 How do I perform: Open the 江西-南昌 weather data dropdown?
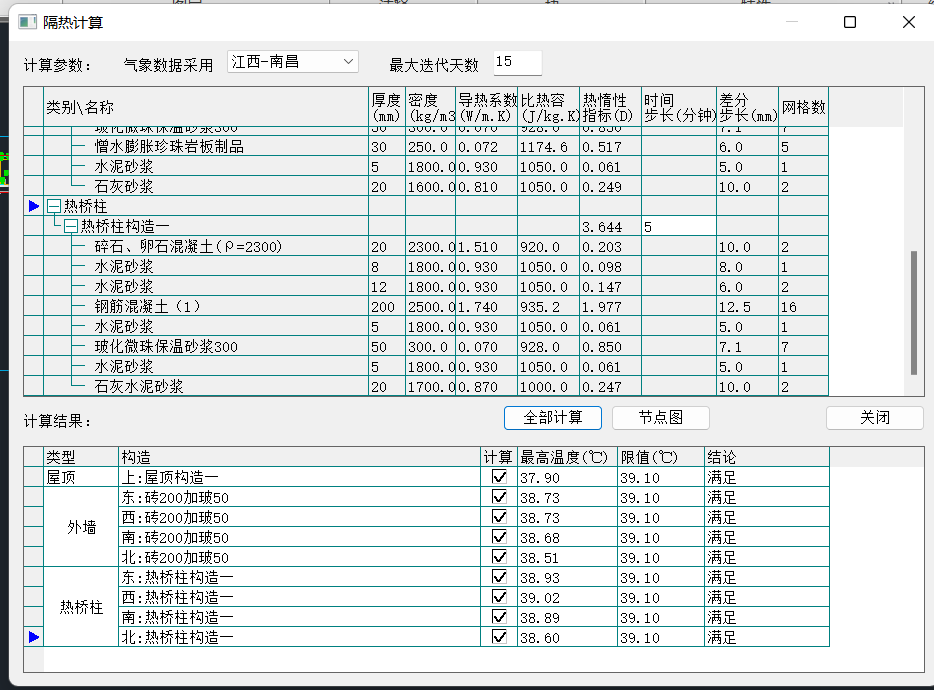pyautogui.click(x=348, y=62)
